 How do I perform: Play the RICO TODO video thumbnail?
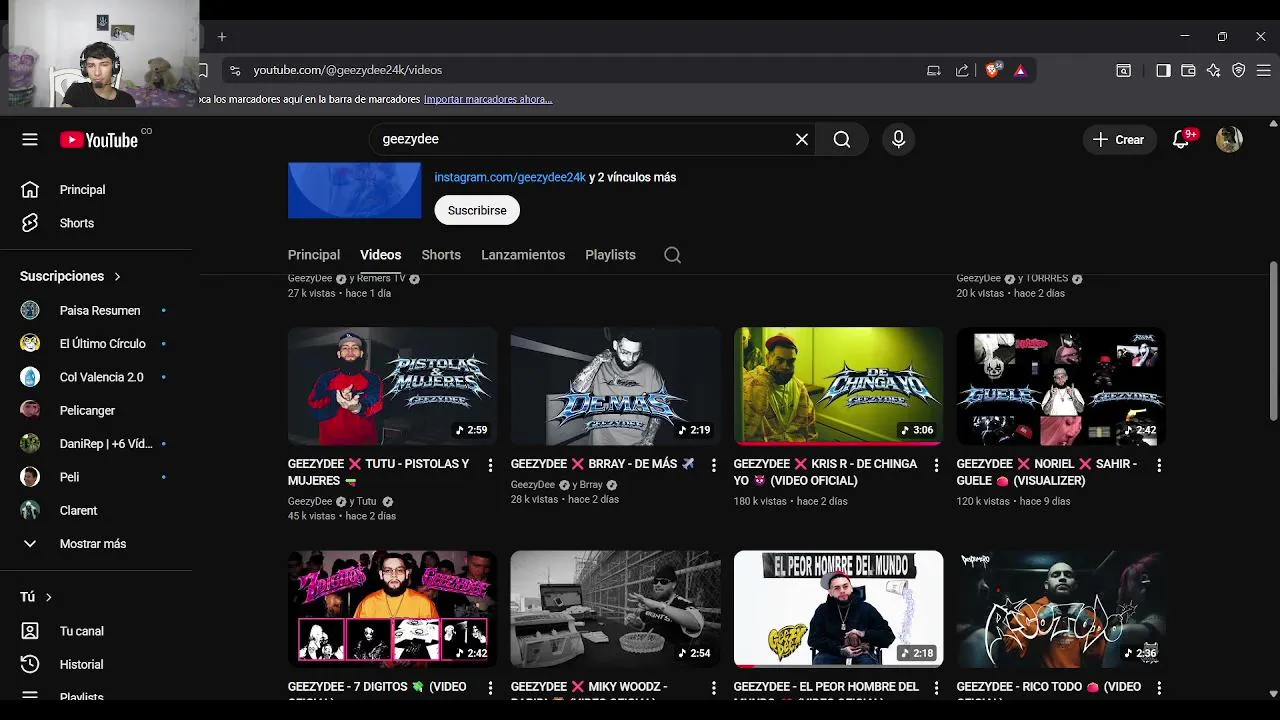[1061, 608]
